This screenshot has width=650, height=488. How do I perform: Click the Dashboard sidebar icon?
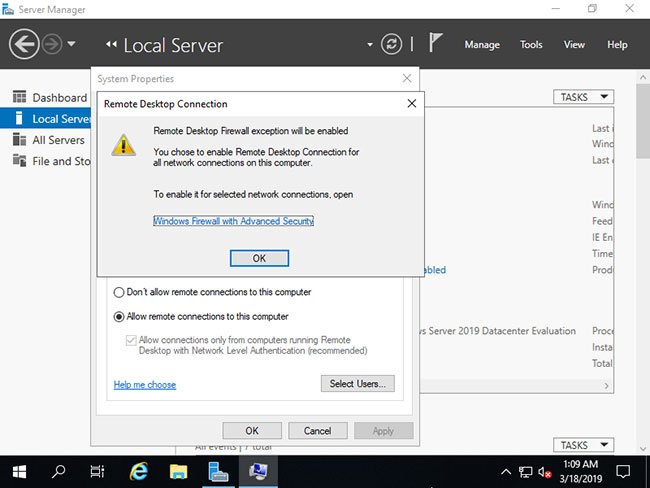(x=19, y=97)
